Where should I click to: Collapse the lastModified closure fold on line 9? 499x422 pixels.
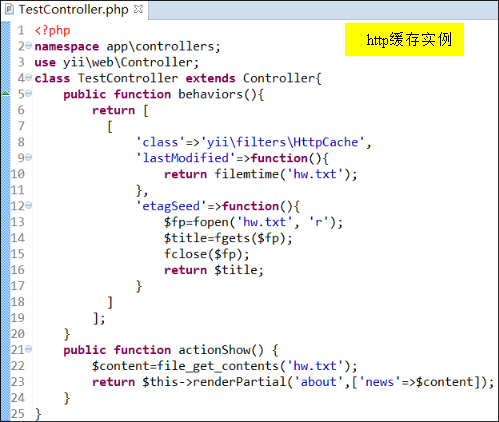pyautogui.click(x=29, y=157)
